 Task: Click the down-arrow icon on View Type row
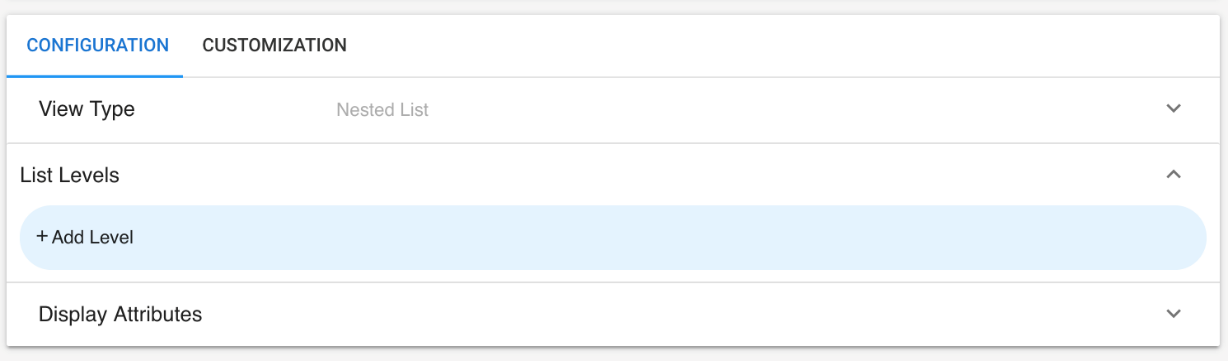1174,109
